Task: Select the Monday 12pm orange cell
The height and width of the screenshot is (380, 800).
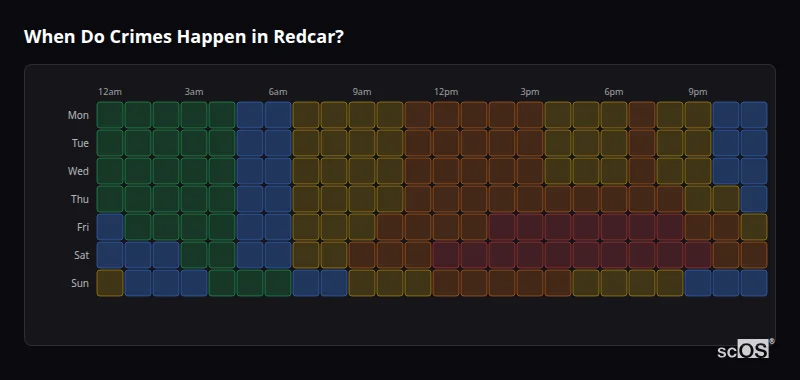Action: coord(446,115)
